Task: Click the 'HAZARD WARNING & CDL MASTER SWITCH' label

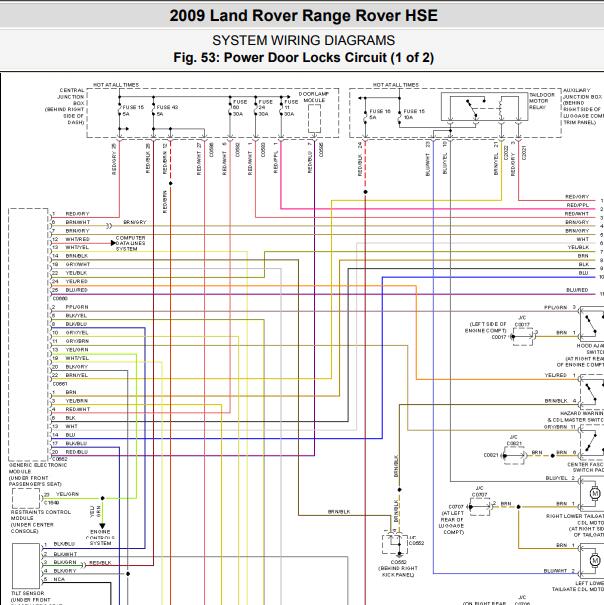Action: click(x=575, y=416)
